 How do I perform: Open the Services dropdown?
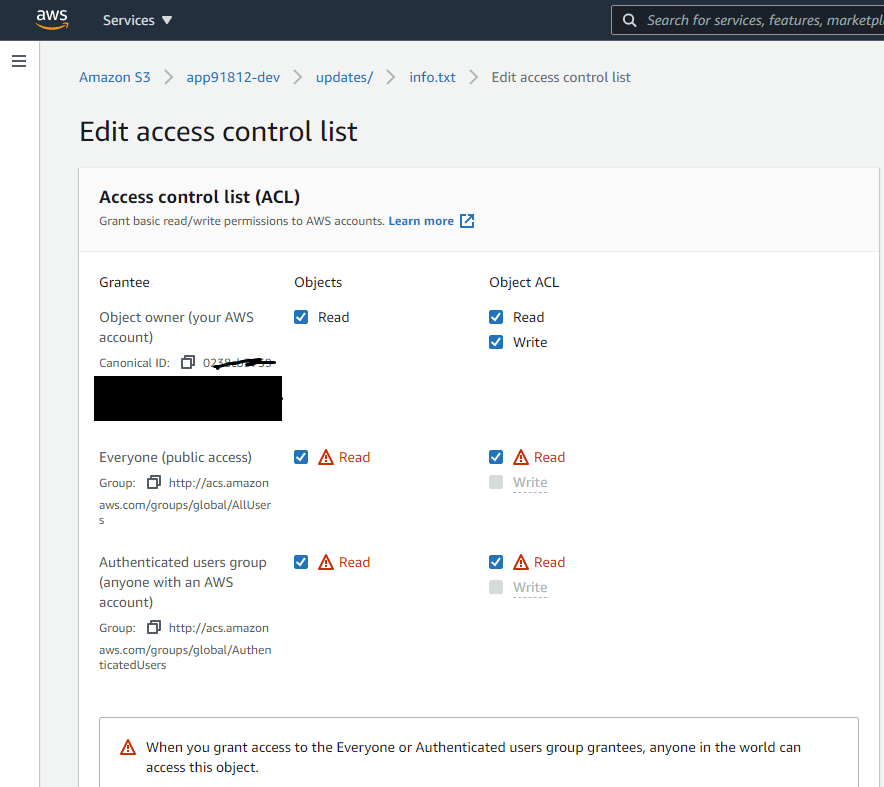[x=136, y=19]
